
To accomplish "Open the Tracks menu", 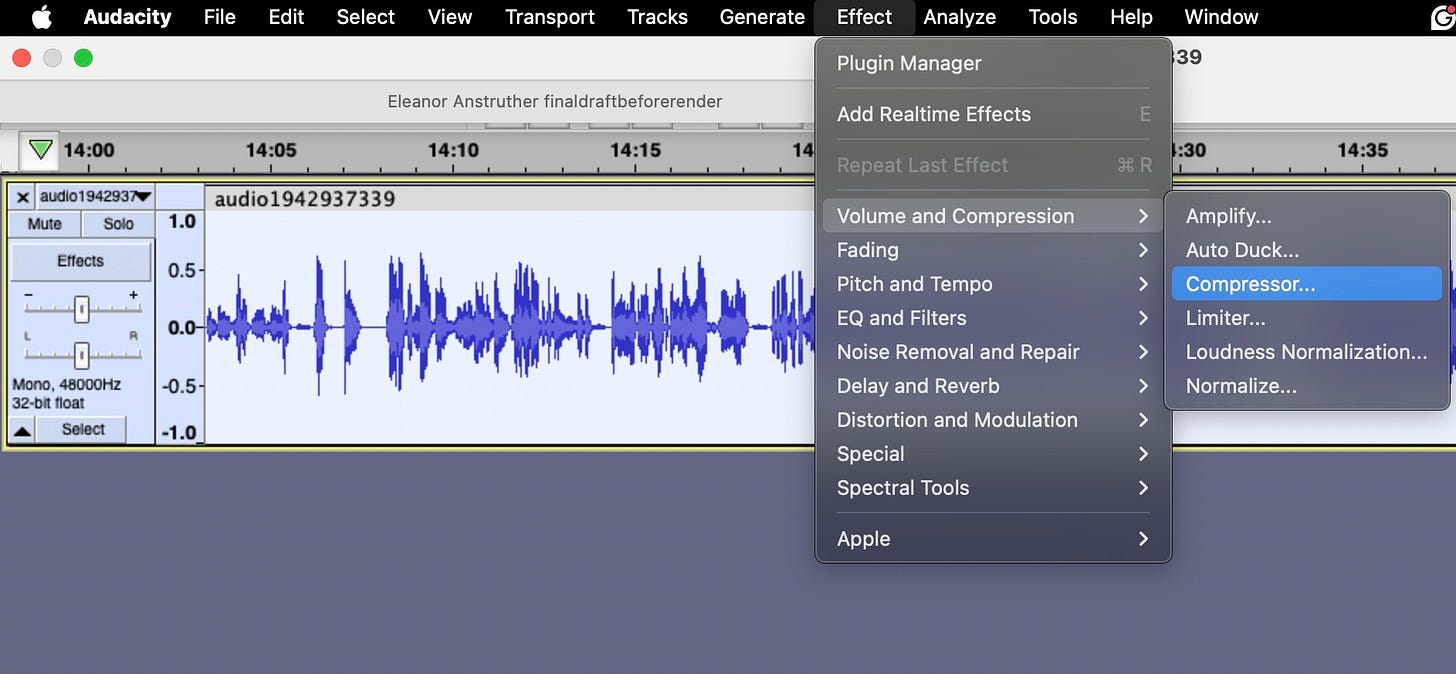I will (657, 17).
